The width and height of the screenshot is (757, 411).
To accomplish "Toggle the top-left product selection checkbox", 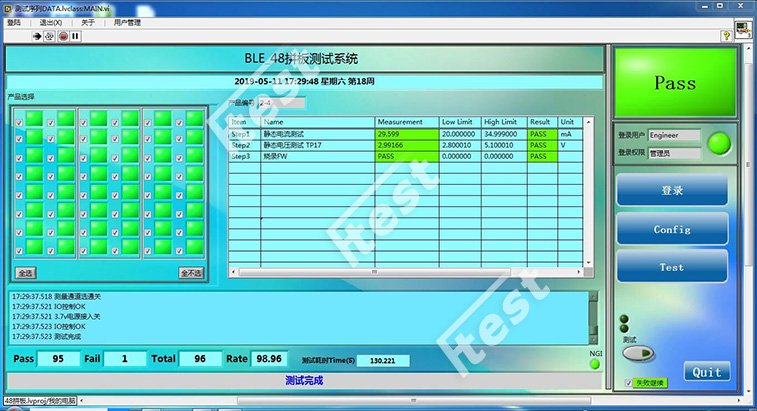I will tap(20, 124).
